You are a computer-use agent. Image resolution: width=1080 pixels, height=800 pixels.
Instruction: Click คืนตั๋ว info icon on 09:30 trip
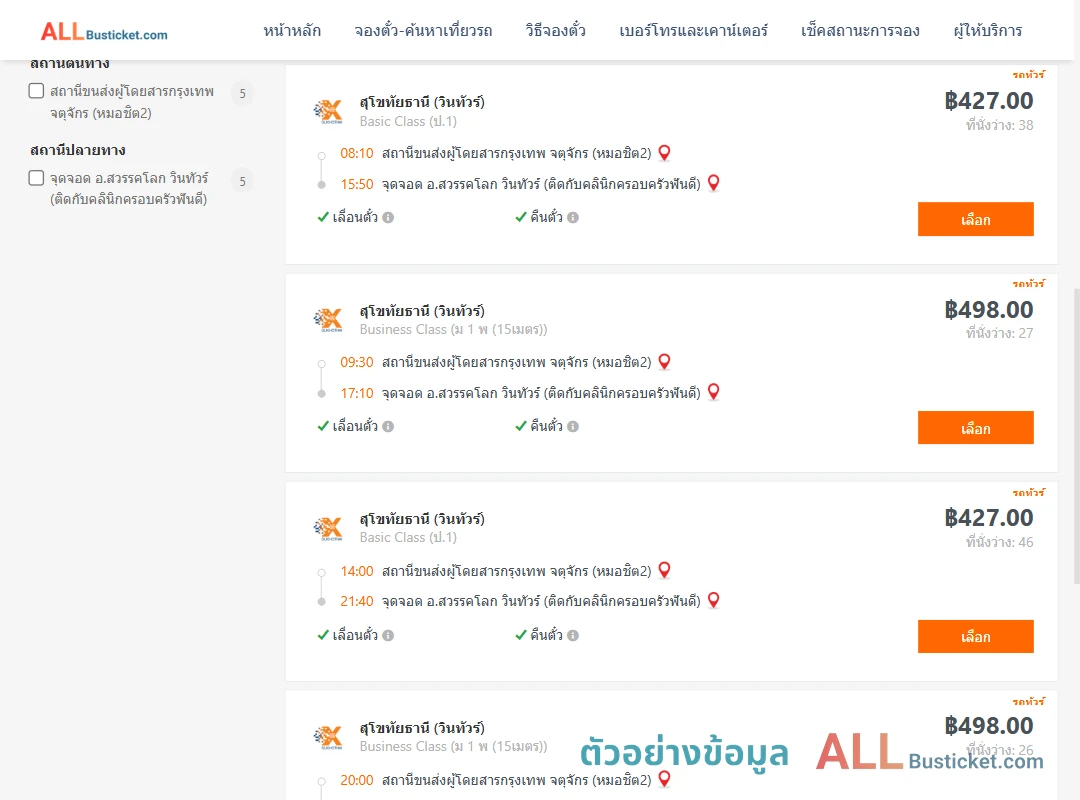pyautogui.click(x=573, y=427)
